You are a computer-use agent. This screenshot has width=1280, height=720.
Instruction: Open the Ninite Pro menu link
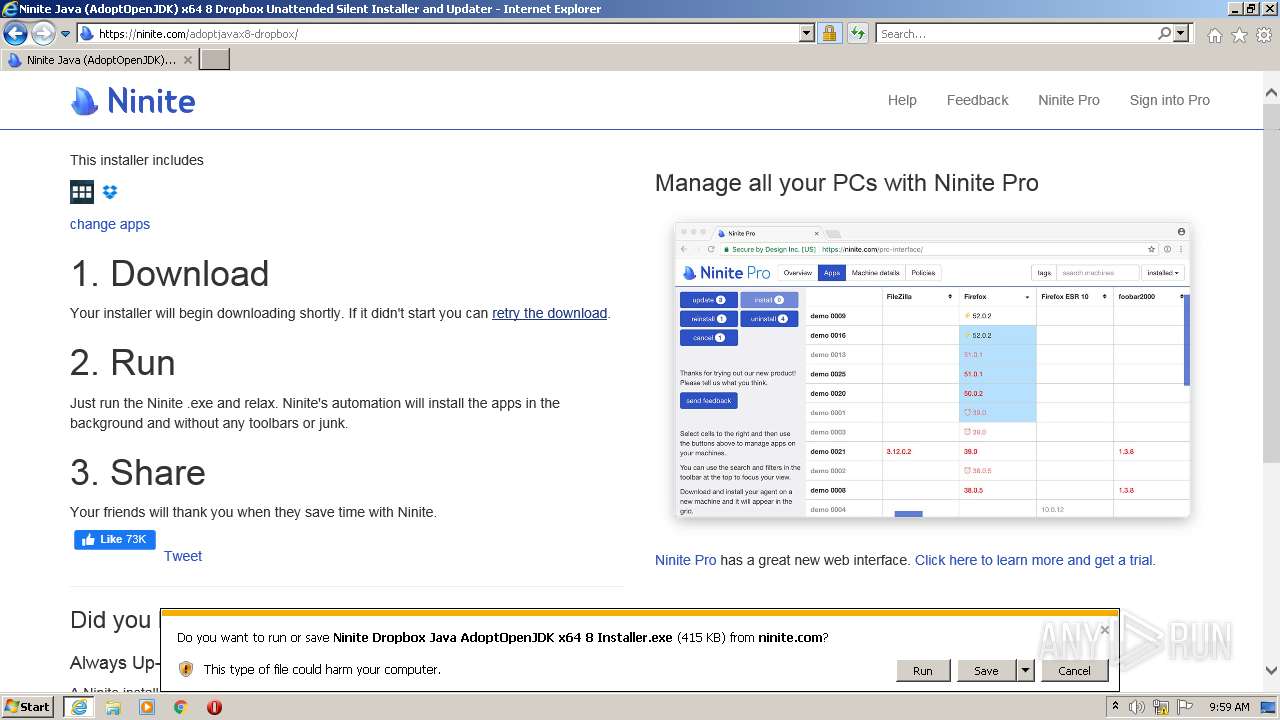pyautogui.click(x=1068, y=100)
